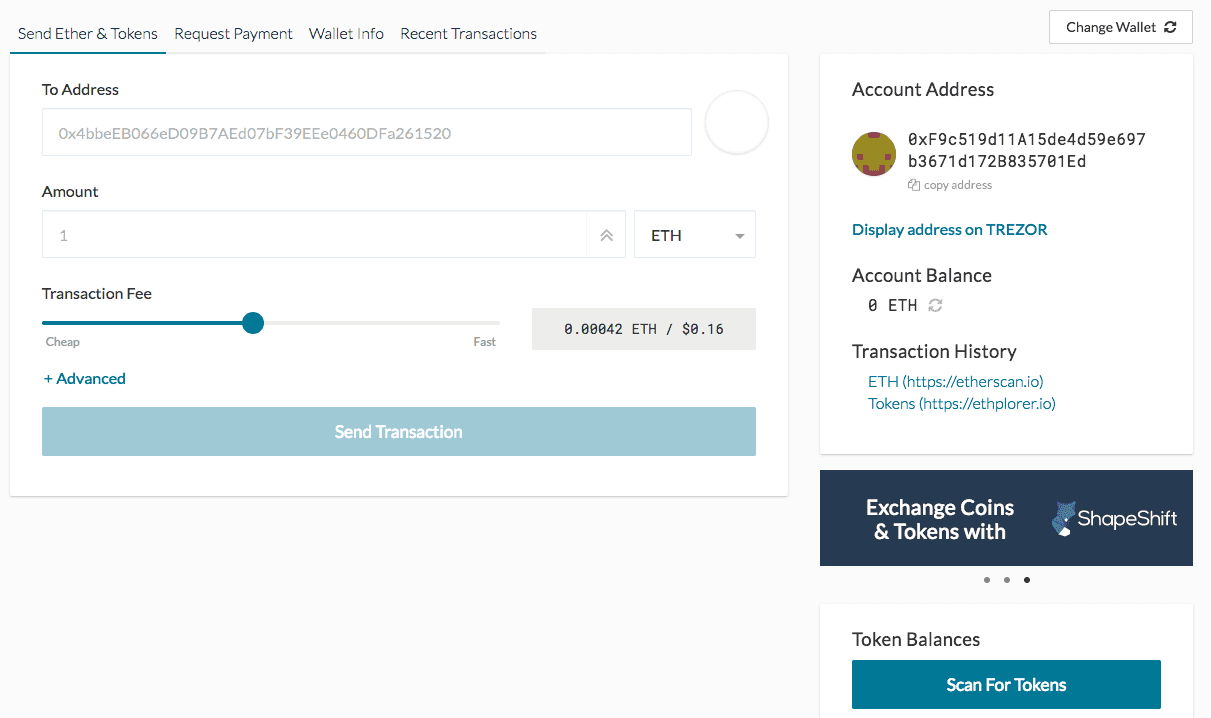1211x718 pixels.
Task: Click the To Address input field
Action: point(367,132)
